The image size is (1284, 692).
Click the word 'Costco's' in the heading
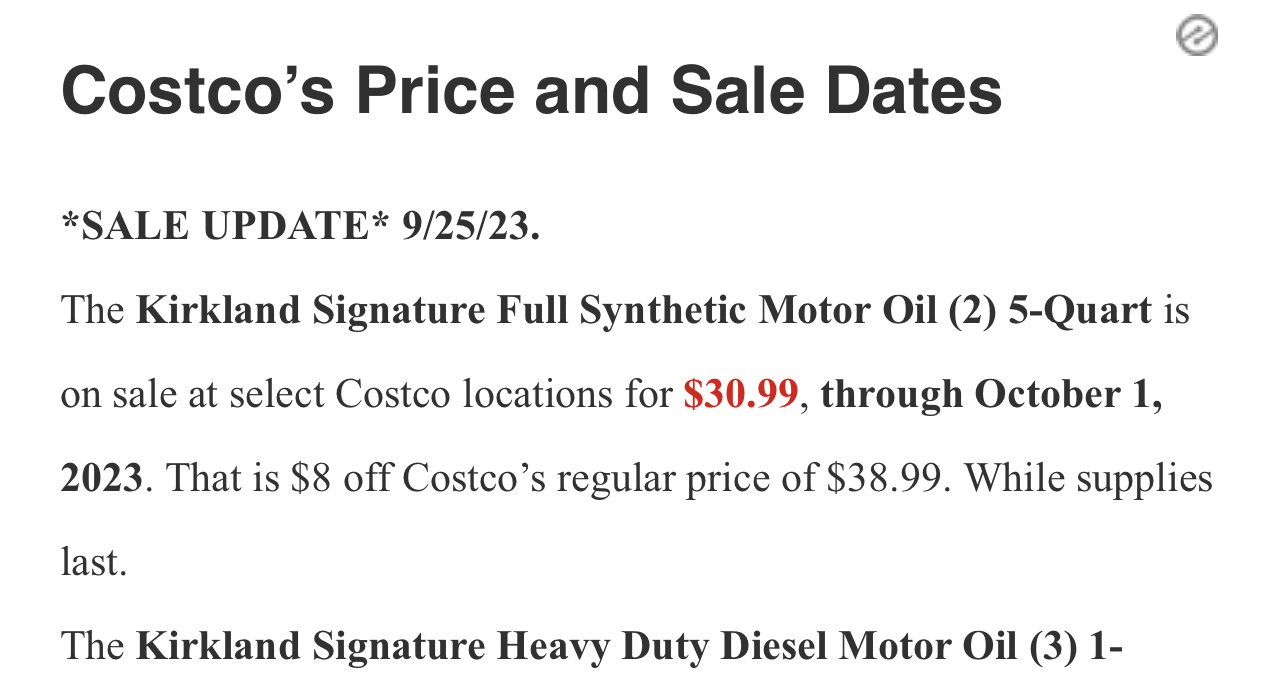point(200,91)
